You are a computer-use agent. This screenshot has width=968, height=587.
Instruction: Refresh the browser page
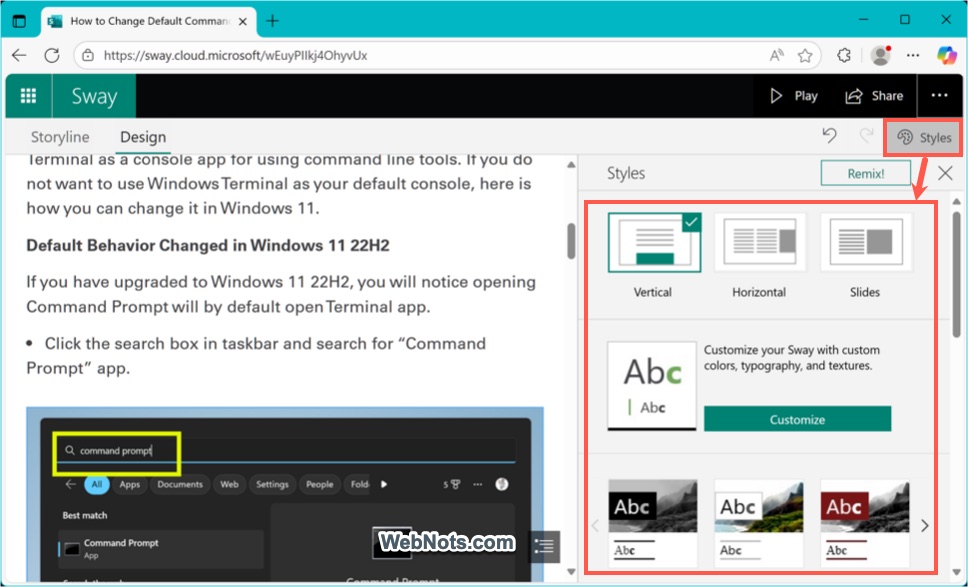pos(52,56)
